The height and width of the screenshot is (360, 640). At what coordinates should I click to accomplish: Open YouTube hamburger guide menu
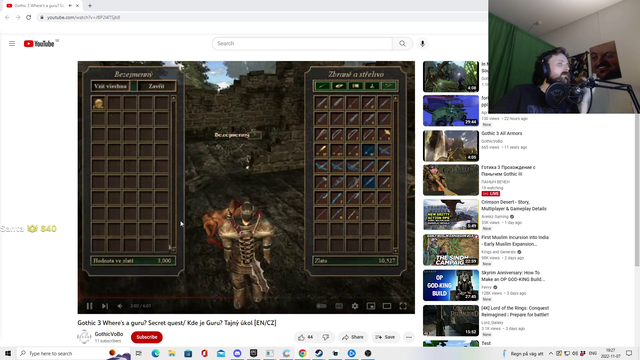tap(12, 43)
